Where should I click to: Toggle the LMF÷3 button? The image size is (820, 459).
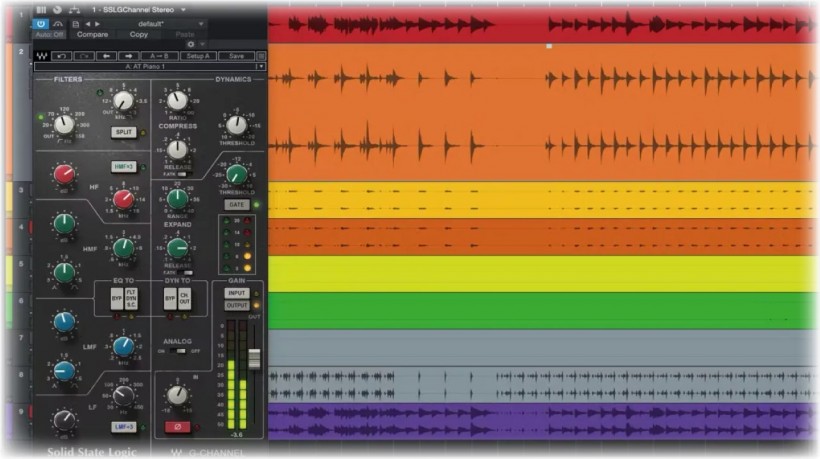click(124, 427)
